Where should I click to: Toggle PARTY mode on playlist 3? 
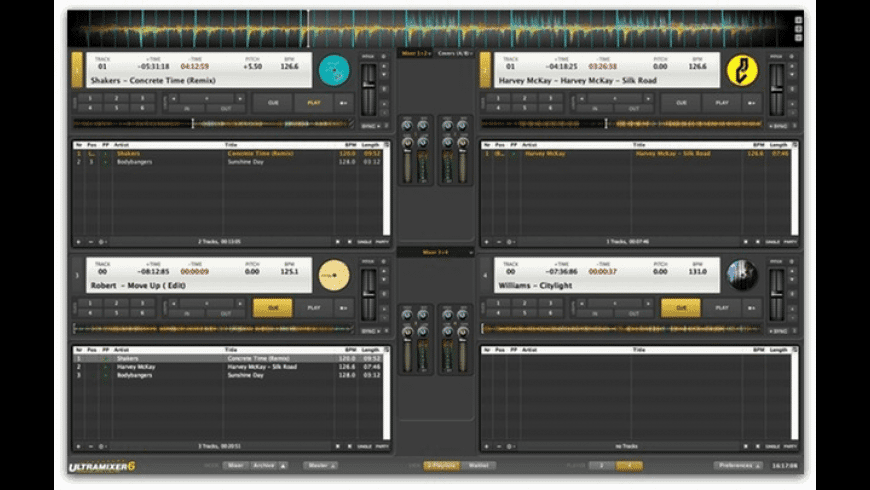(x=378, y=445)
